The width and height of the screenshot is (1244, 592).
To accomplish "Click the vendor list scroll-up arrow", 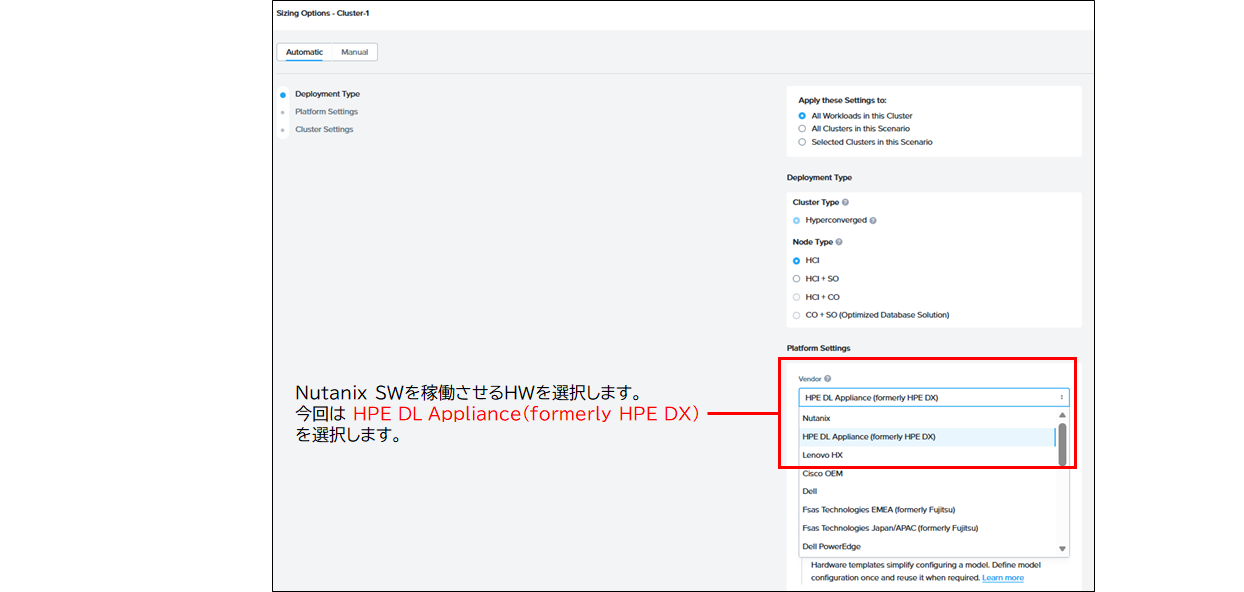I will point(1062,415).
